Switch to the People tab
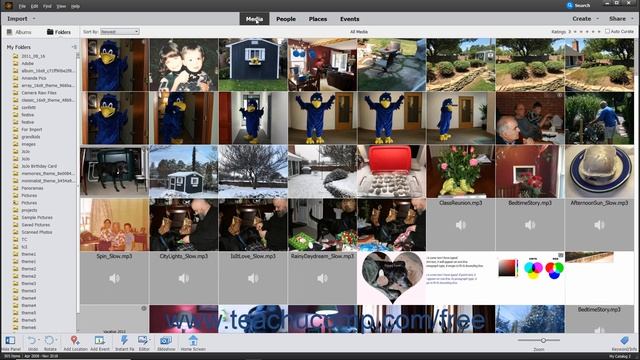The image size is (640, 360). (286, 19)
